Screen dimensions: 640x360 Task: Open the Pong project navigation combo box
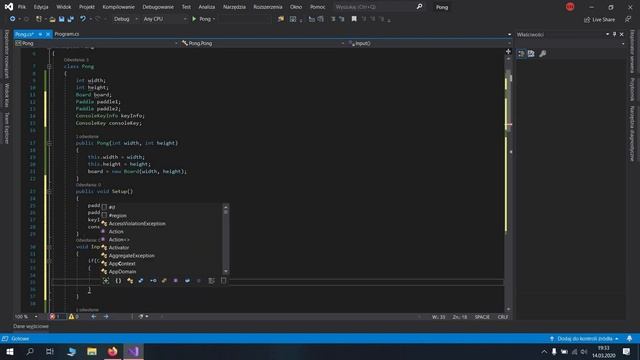click(x=96, y=43)
